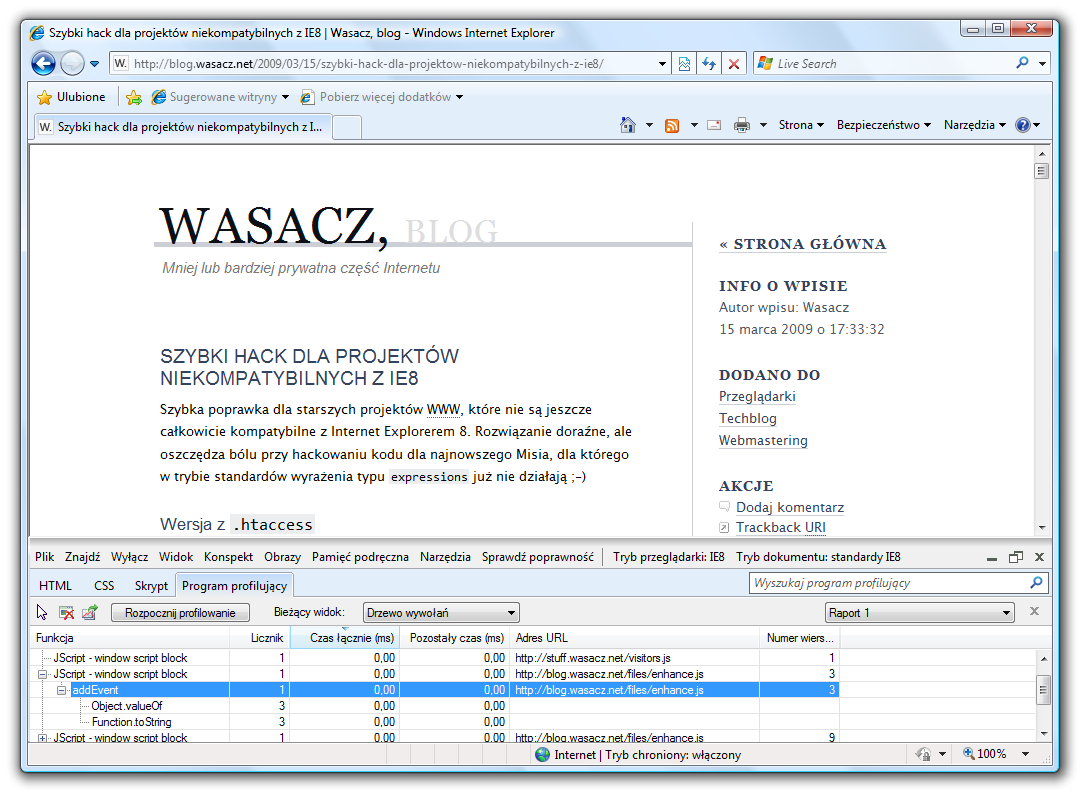Click the Back navigation arrow
Screen dimensions: 1080x794
point(43,64)
